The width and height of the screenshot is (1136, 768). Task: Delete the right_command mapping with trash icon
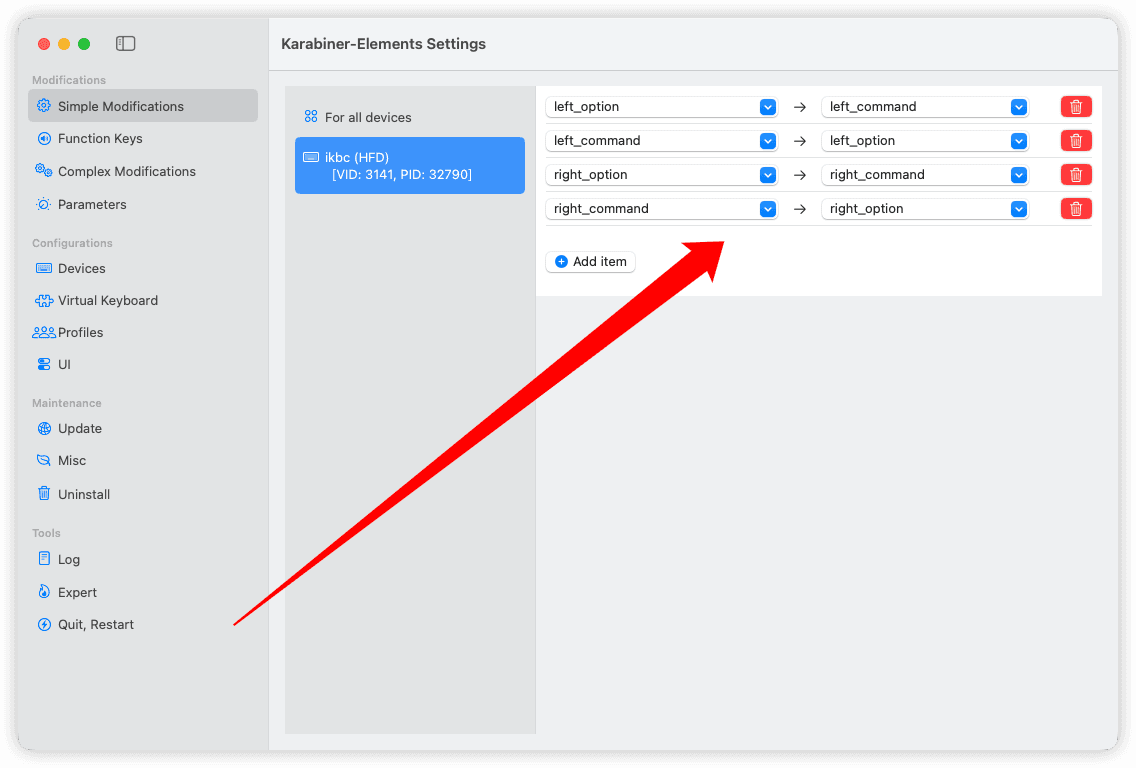click(x=1076, y=209)
